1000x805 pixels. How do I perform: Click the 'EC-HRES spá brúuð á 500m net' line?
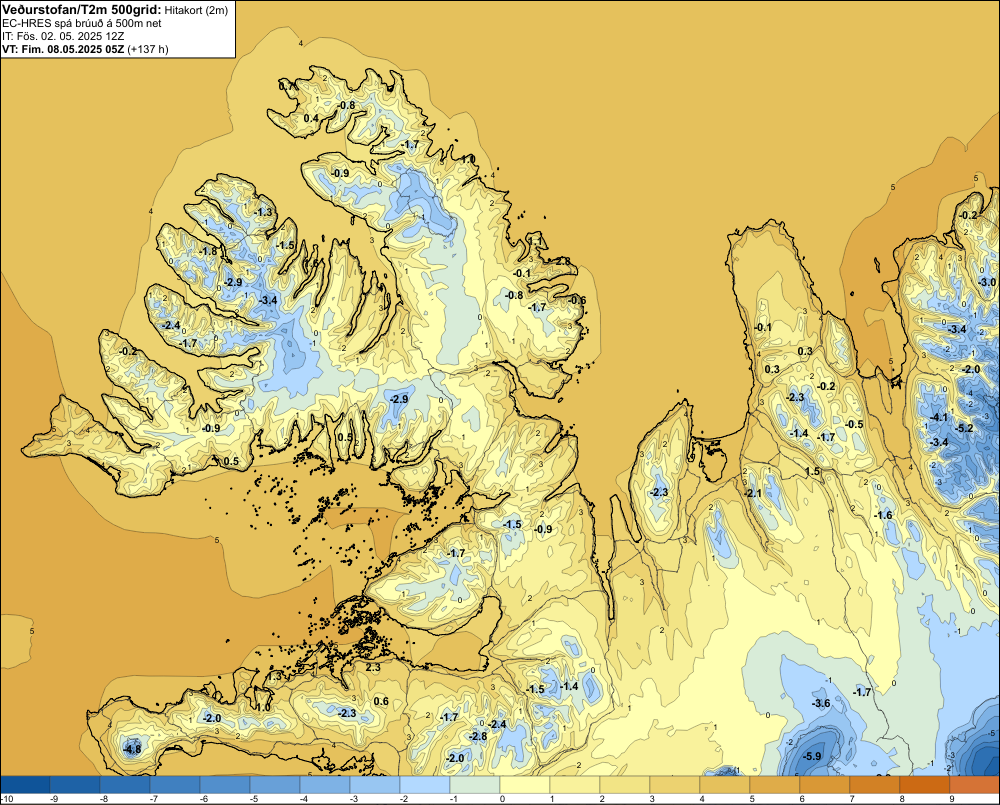tap(82, 23)
